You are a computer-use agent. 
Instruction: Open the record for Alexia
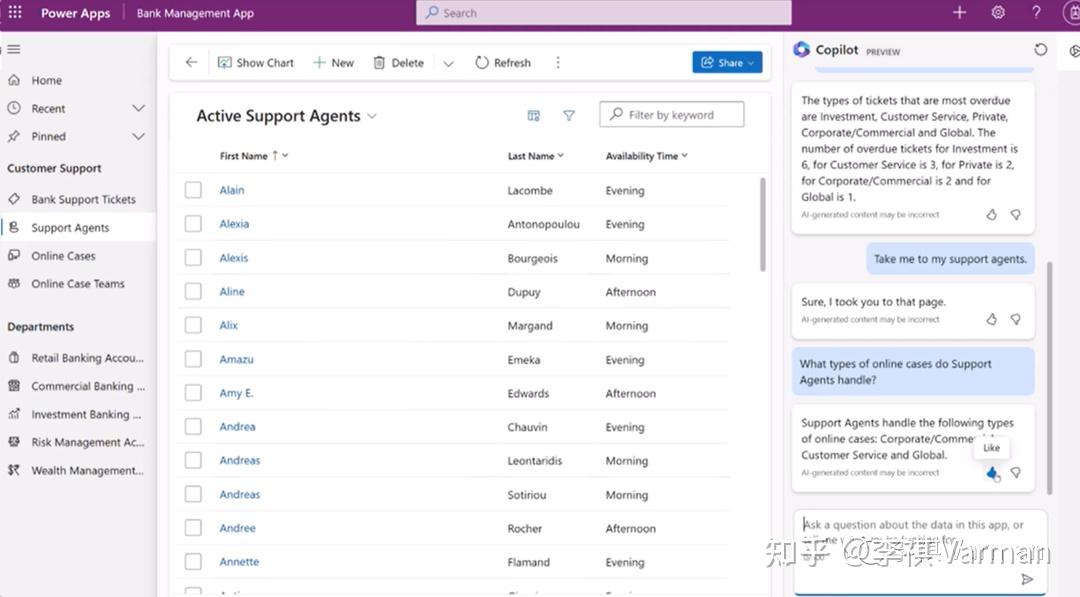pos(234,224)
